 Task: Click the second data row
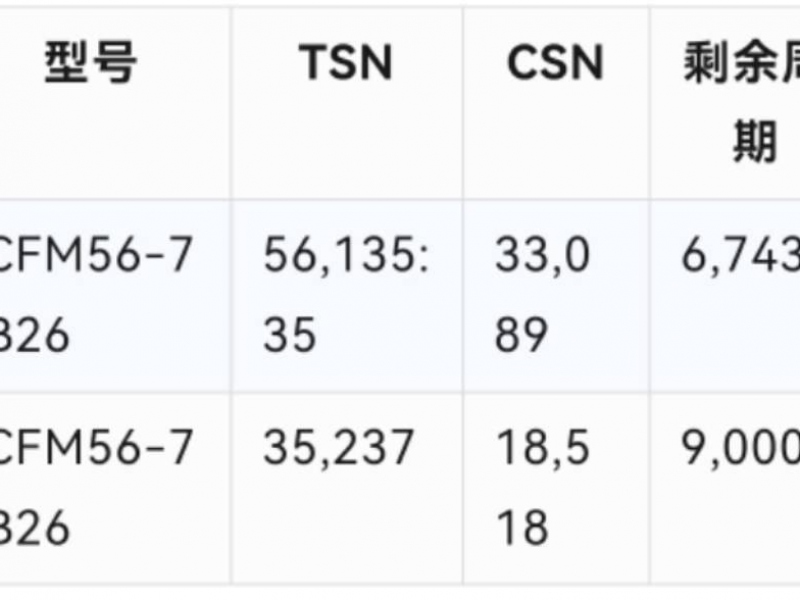coord(400,488)
